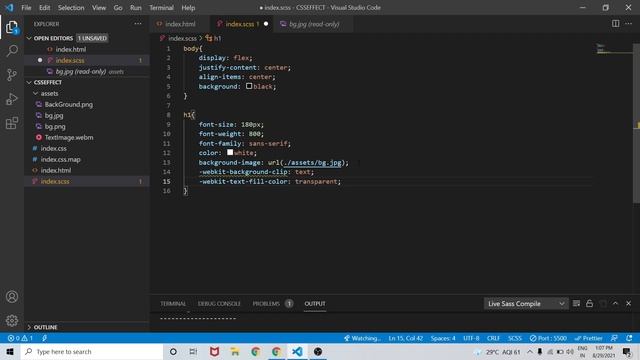Open the Explorer view icon
Viewport: 640px width, 360px height.
click(12, 27)
